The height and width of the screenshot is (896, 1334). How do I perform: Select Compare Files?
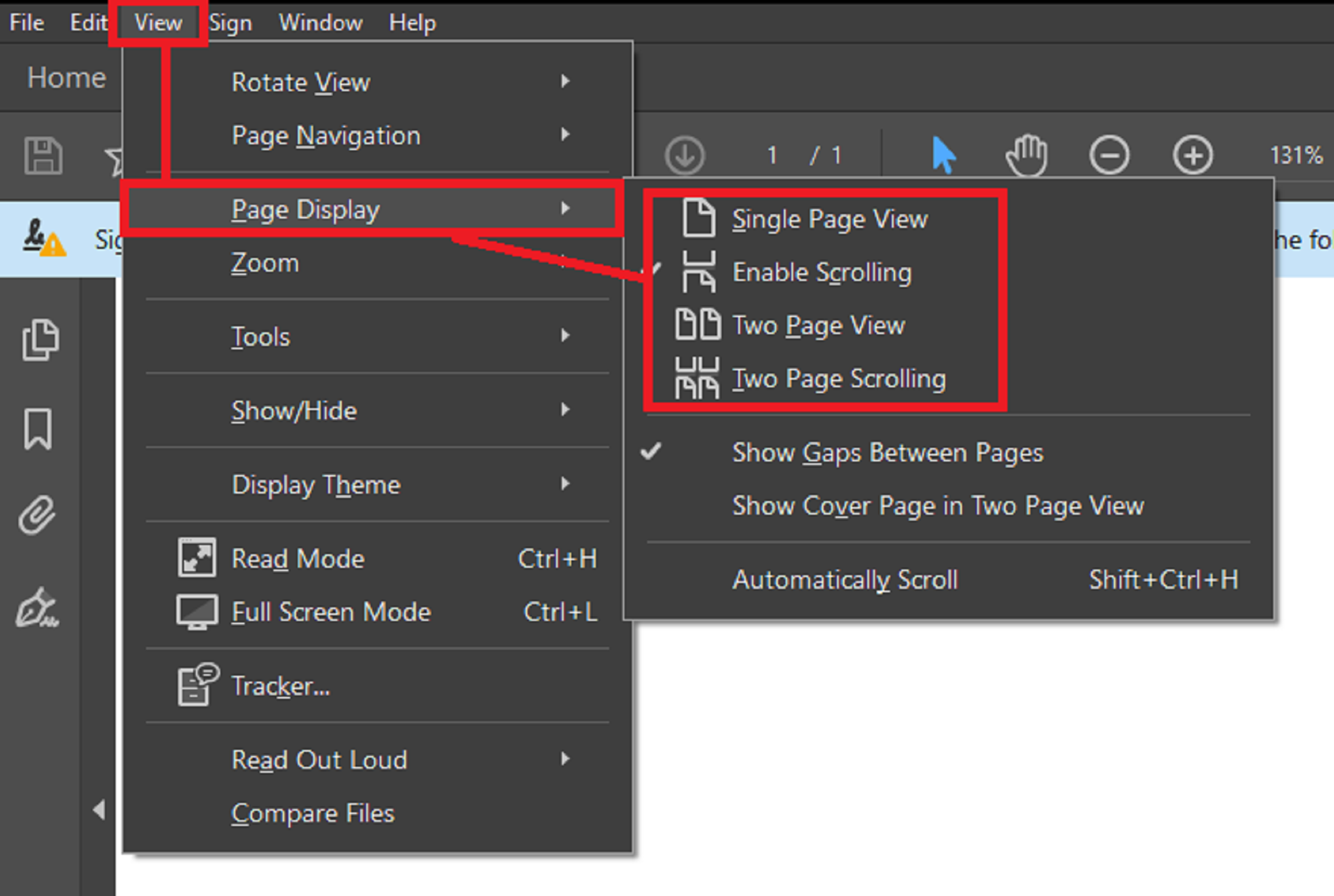(313, 812)
